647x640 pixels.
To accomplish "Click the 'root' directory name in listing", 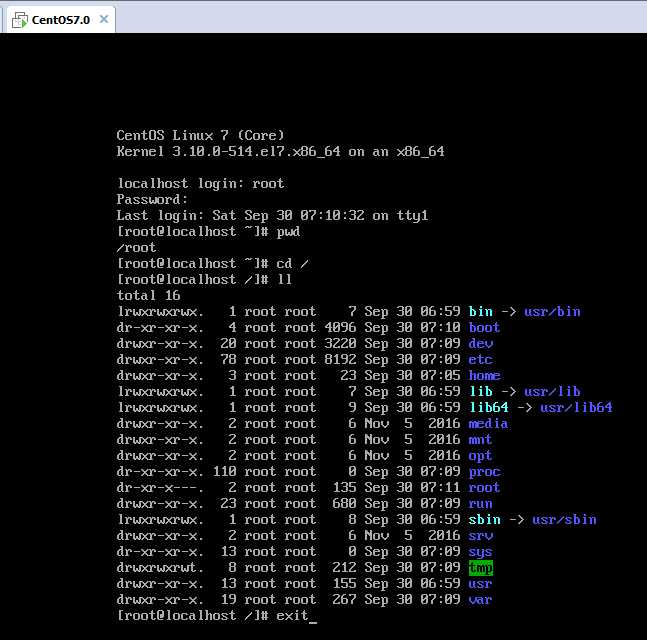I will (x=484, y=487).
